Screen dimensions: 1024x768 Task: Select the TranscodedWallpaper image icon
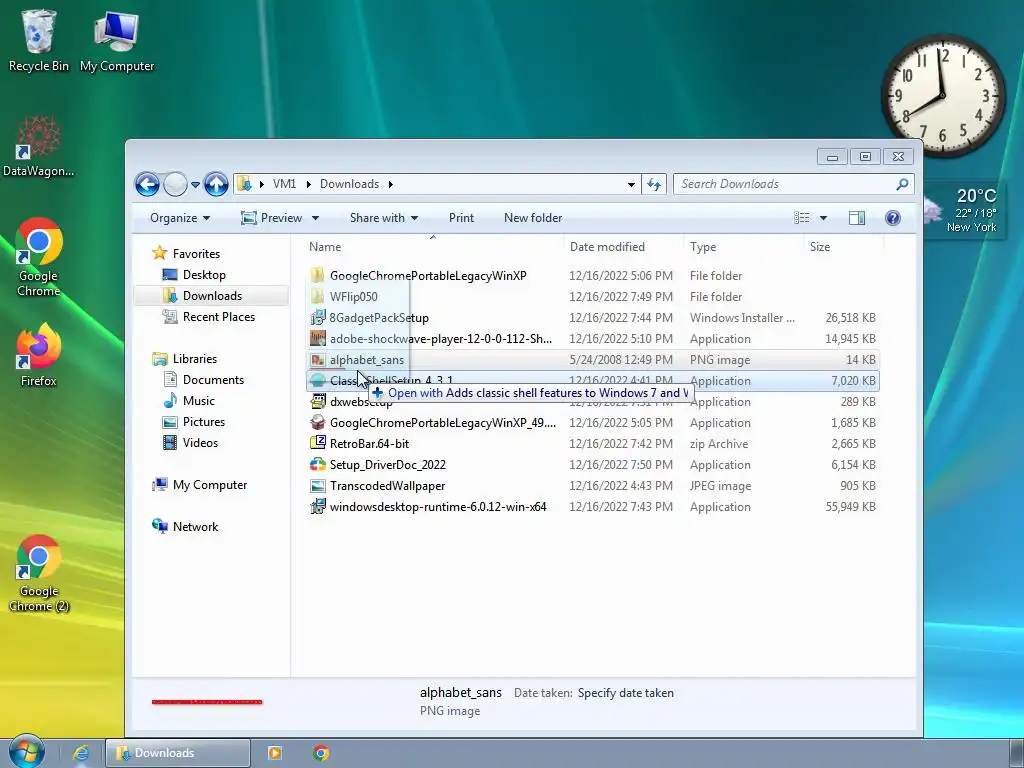coord(317,486)
